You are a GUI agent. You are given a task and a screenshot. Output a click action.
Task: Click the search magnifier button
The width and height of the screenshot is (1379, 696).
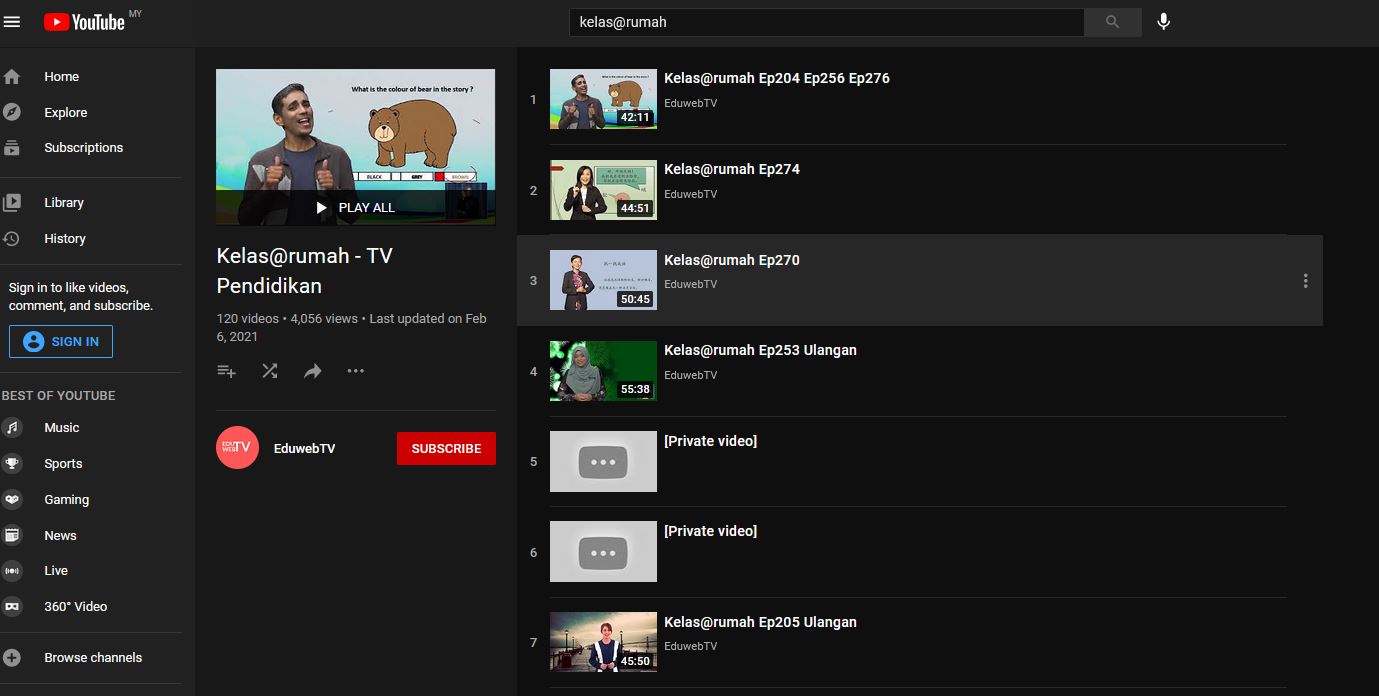pos(1113,22)
